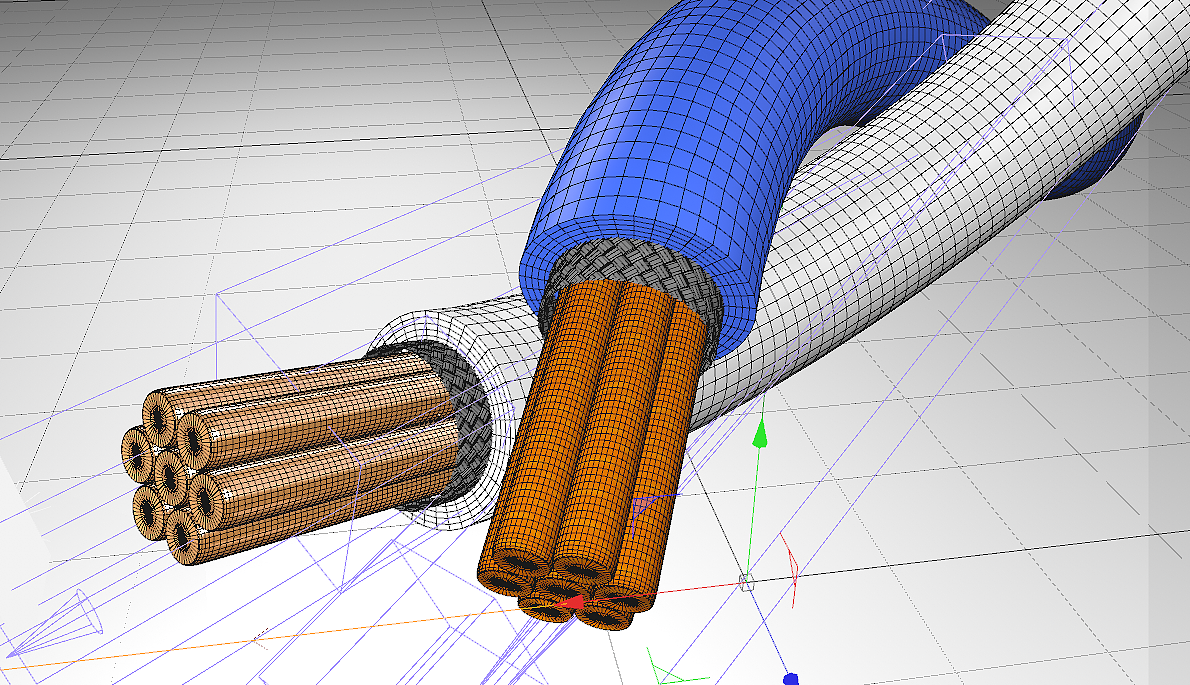Screen dimensions: 1190x685
Task: Click the blue Z-axis handle of the gizmo
Action: tap(790, 678)
